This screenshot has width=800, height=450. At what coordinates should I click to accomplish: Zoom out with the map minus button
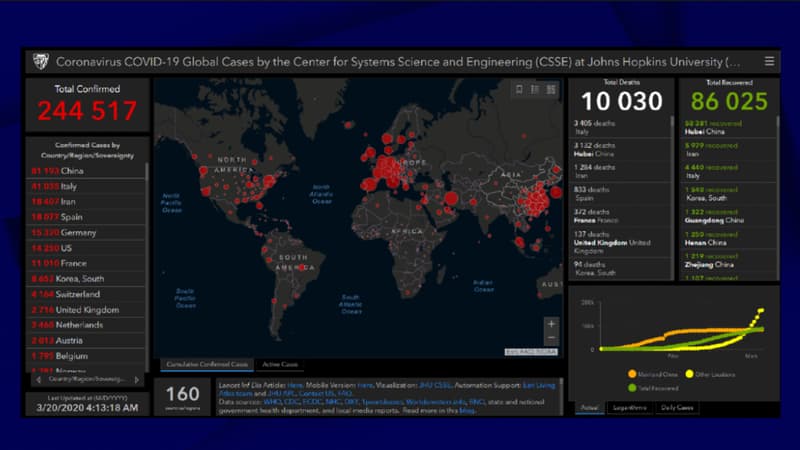(551, 338)
